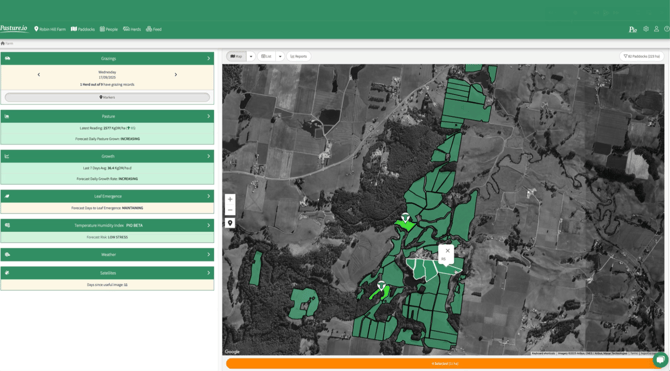Click the orange Selected paddocks bar
The height and width of the screenshot is (371, 670).
pyautogui.click(x=445, y=363)
